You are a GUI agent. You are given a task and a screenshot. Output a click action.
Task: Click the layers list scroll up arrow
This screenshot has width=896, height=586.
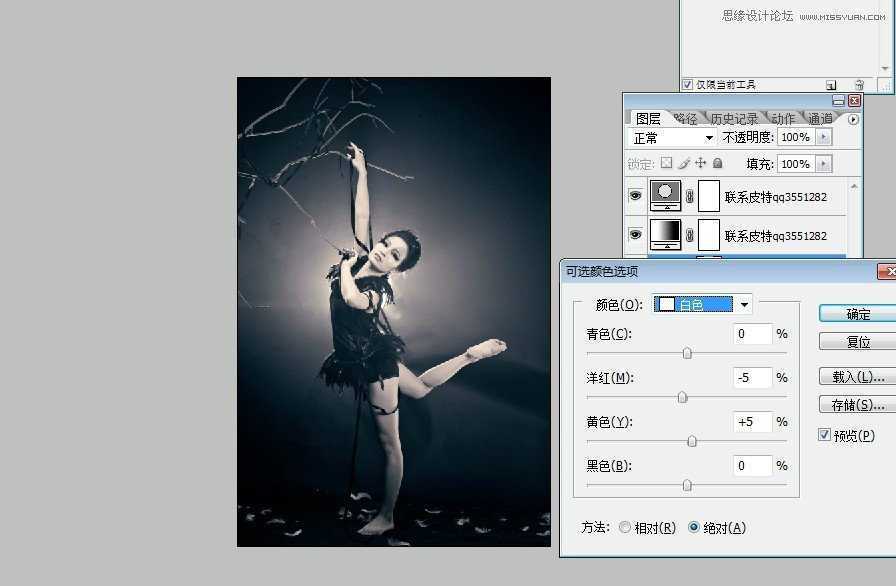pyautogui.click(x=854, y=186)
